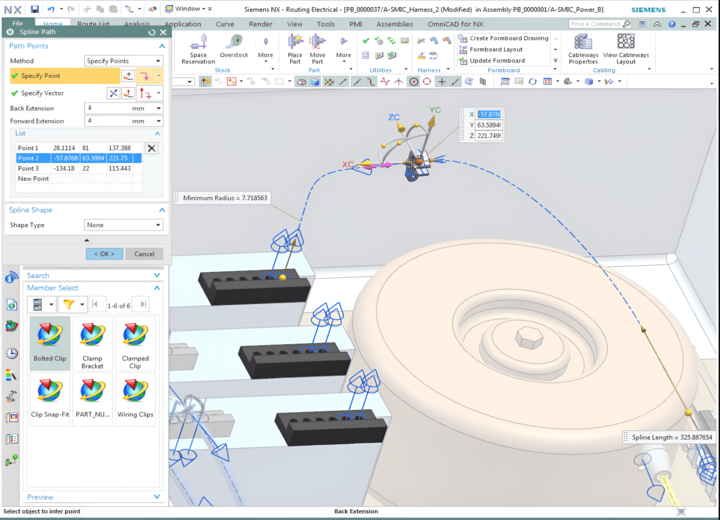This screenshot has width=720, height=520.
Task: Open the Method Specify Points dropdown
Action: click(x=124, y=61)
